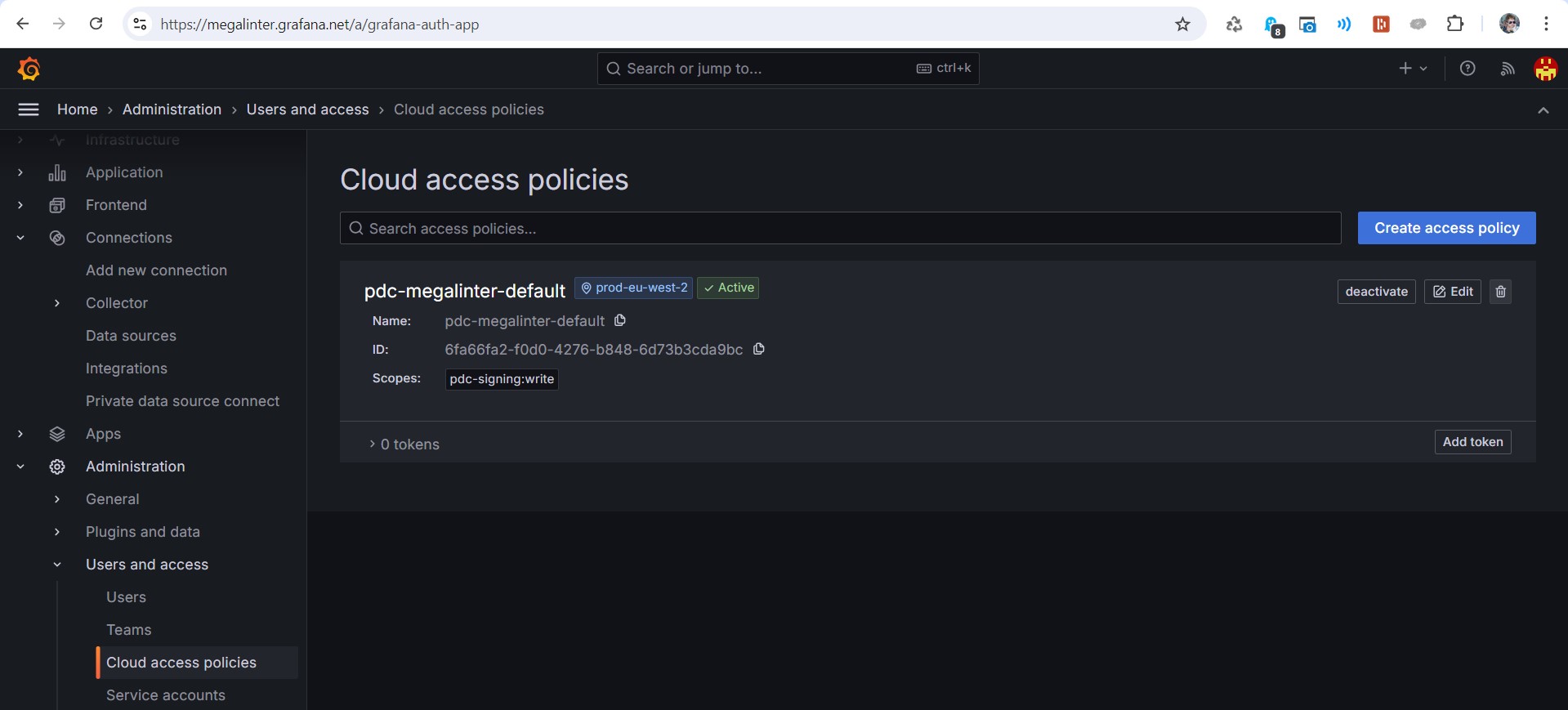Navigate to Administration breadcrumb link
The width and height of the screenshot is (1568, 710).
pyautogui.click(x=172, y=109)
